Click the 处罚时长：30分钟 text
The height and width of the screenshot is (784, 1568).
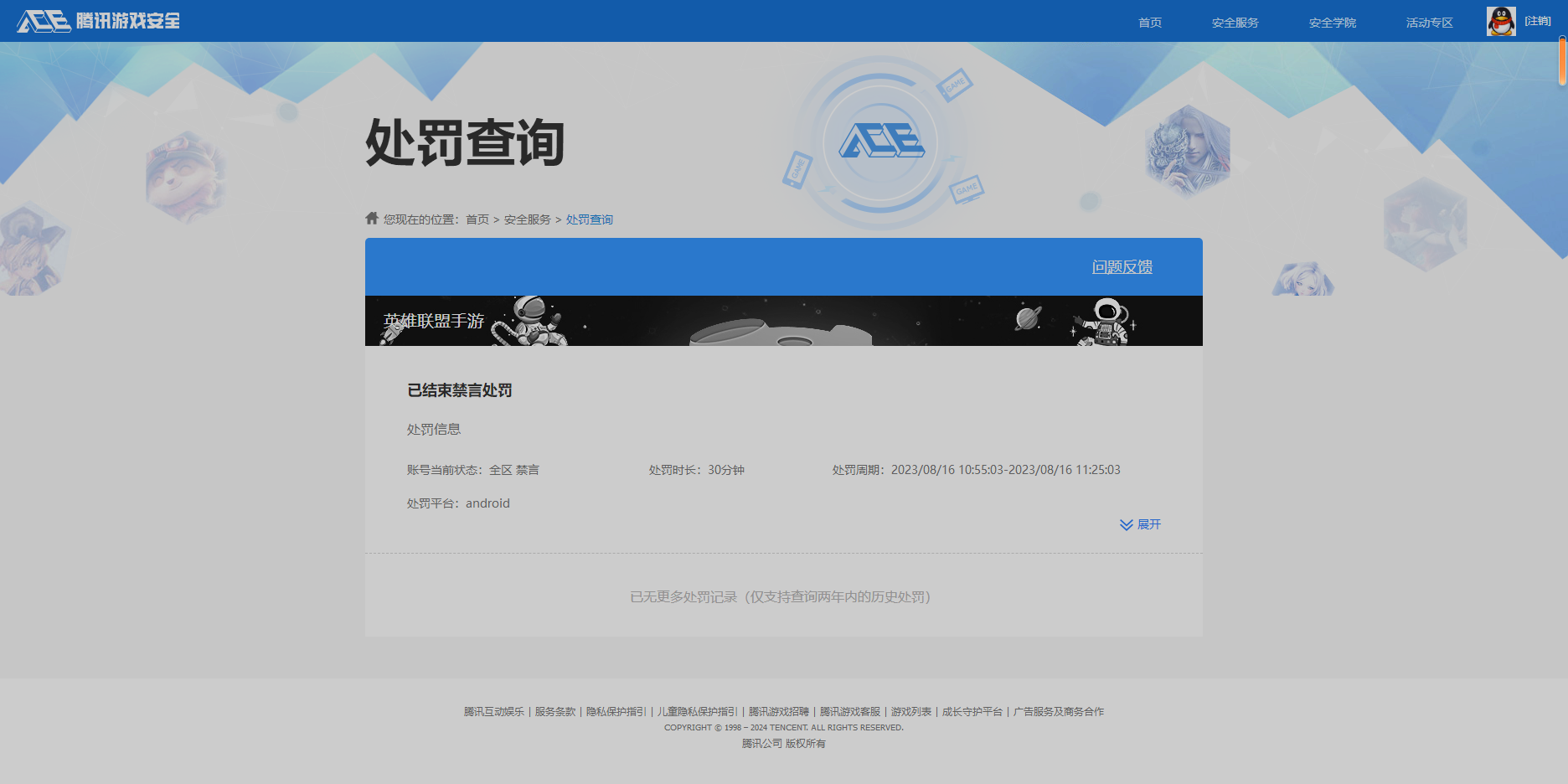point(697,470)
